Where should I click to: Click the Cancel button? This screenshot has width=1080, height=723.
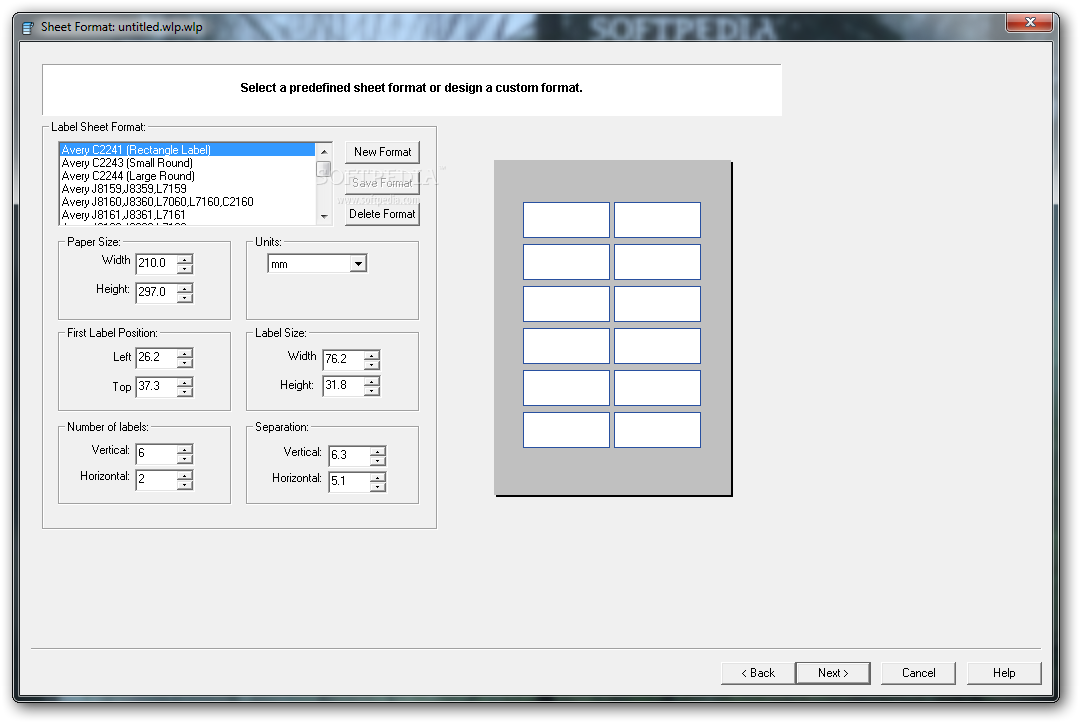[x=918, y=673]
